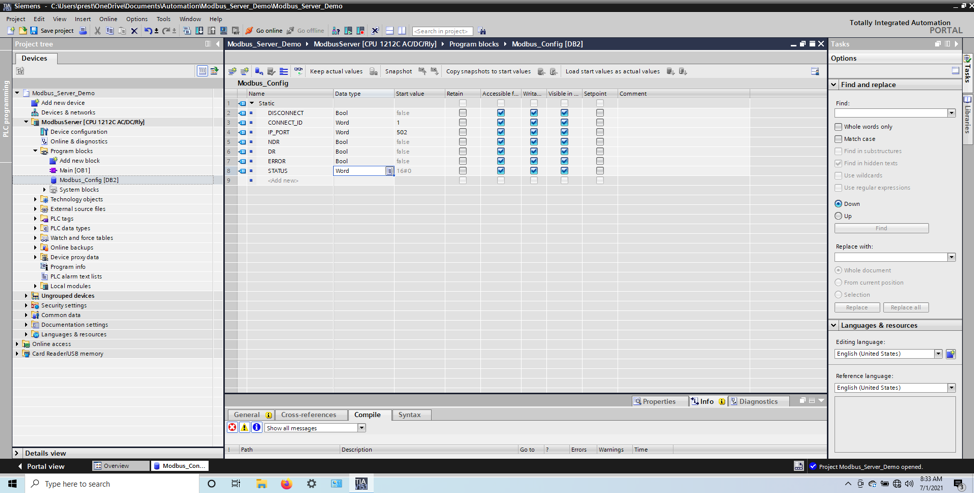974x493 pixels.
Task: Select the Down search direction radio button
Action: [x=839, y=204]
